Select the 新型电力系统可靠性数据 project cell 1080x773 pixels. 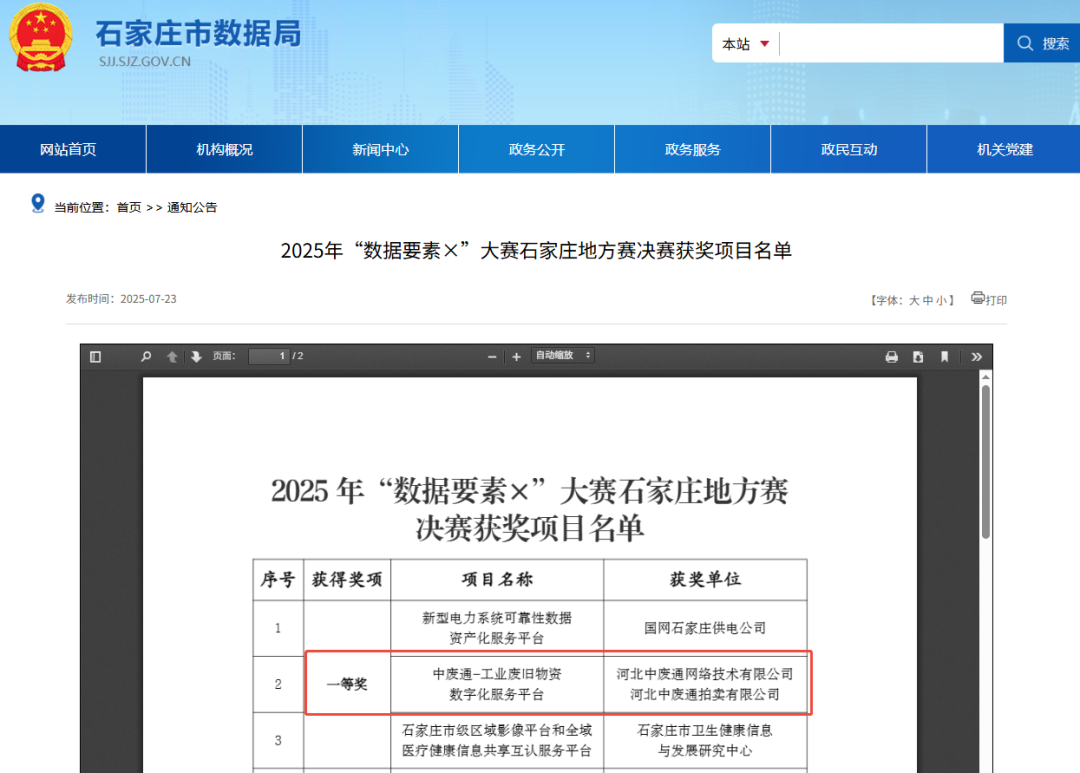click(497, 628)
